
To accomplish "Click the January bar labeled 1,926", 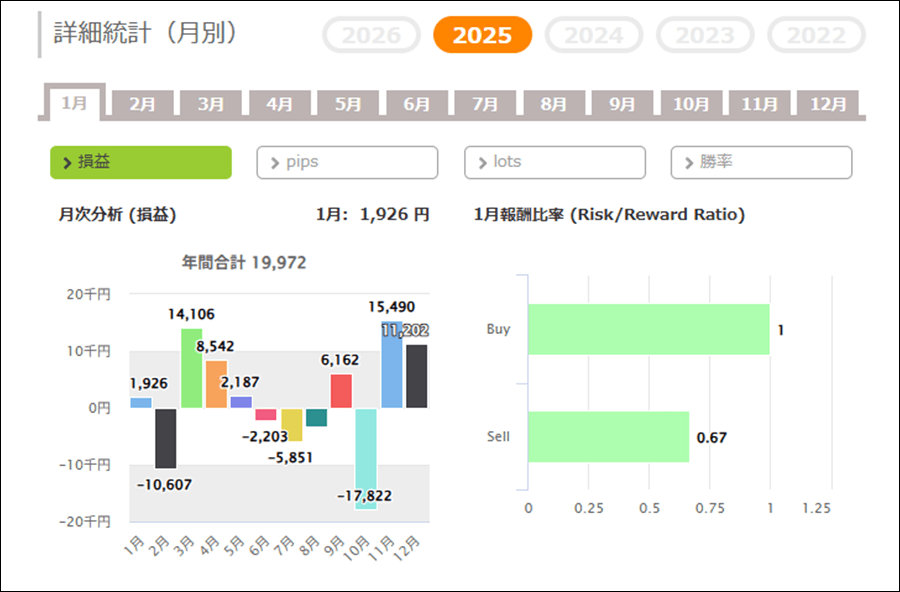I will coord(141,403).
